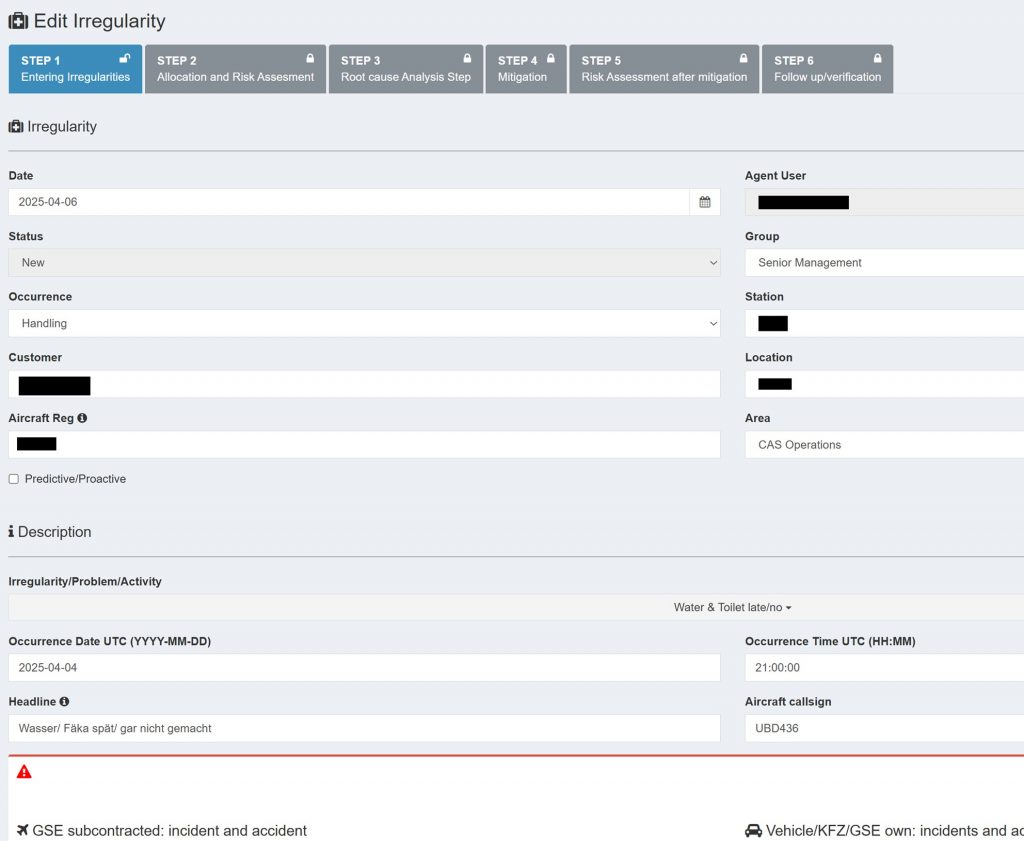
Task: Click the Aircraft callsign field with UBD436
Action: coord(884,728)
